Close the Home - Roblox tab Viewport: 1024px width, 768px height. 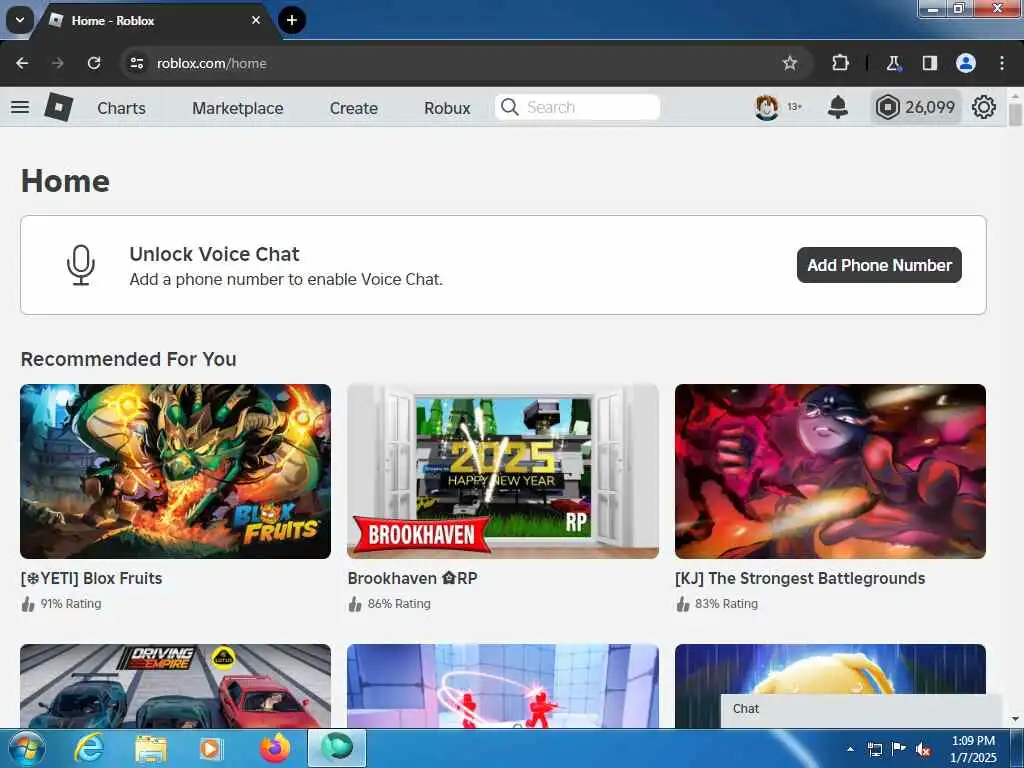click(x=256, y=20)
